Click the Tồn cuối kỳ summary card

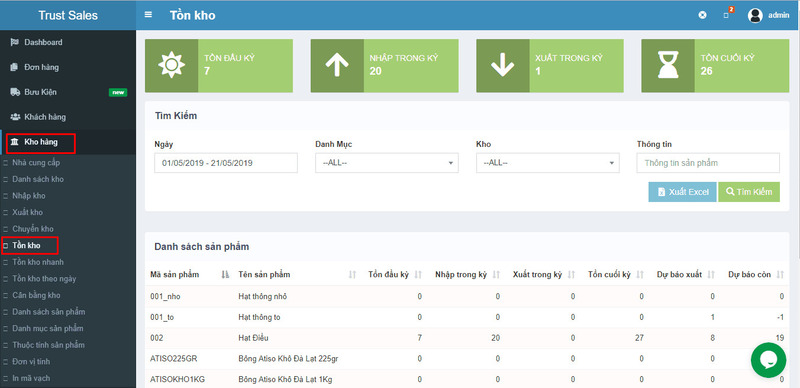click(715, 66)
